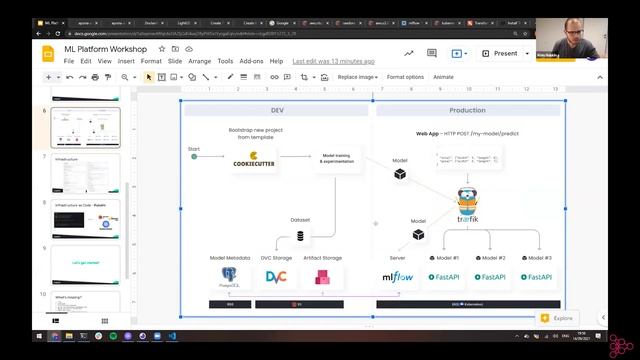
Task: Open the Arrange menu
Action: [x=200, y=61]
